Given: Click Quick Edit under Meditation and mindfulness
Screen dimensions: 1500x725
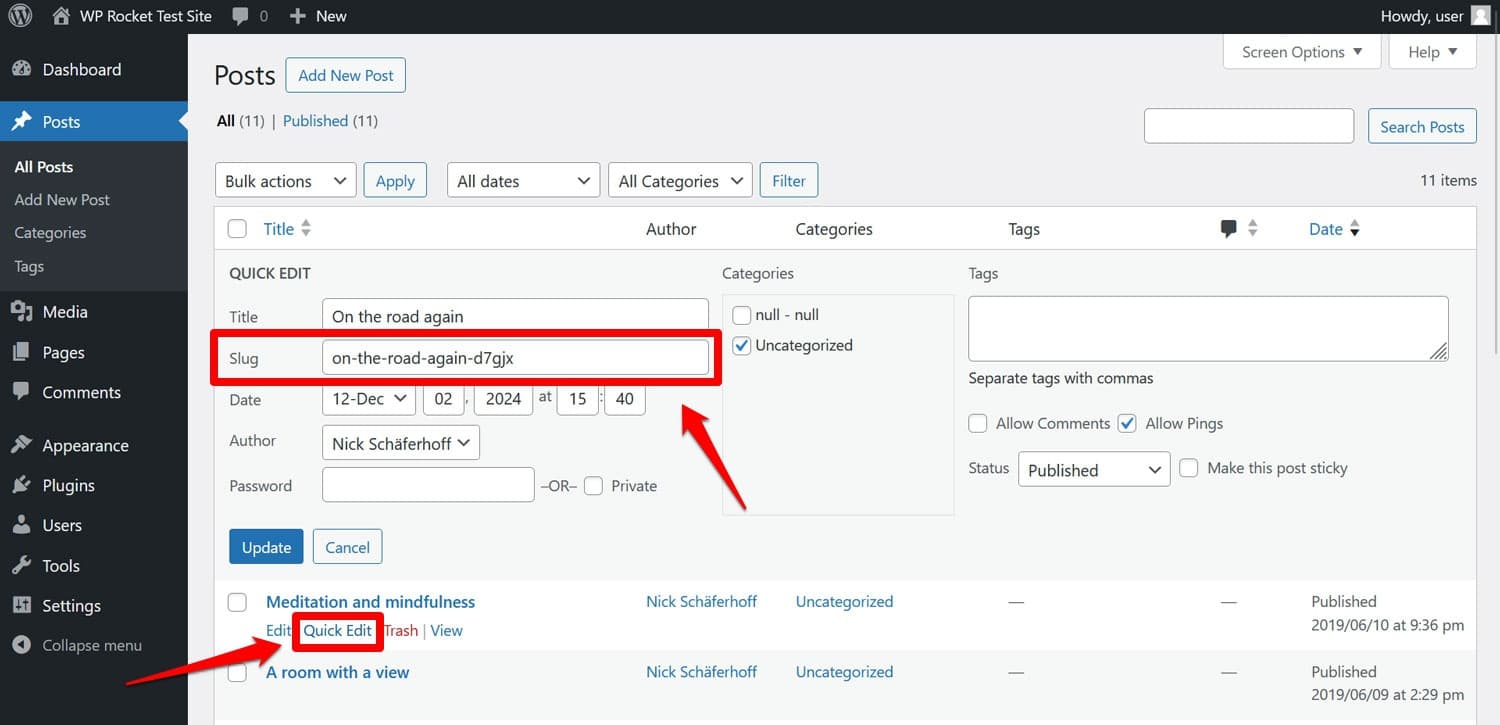Looking at the screenshot, I should [338, 630].
